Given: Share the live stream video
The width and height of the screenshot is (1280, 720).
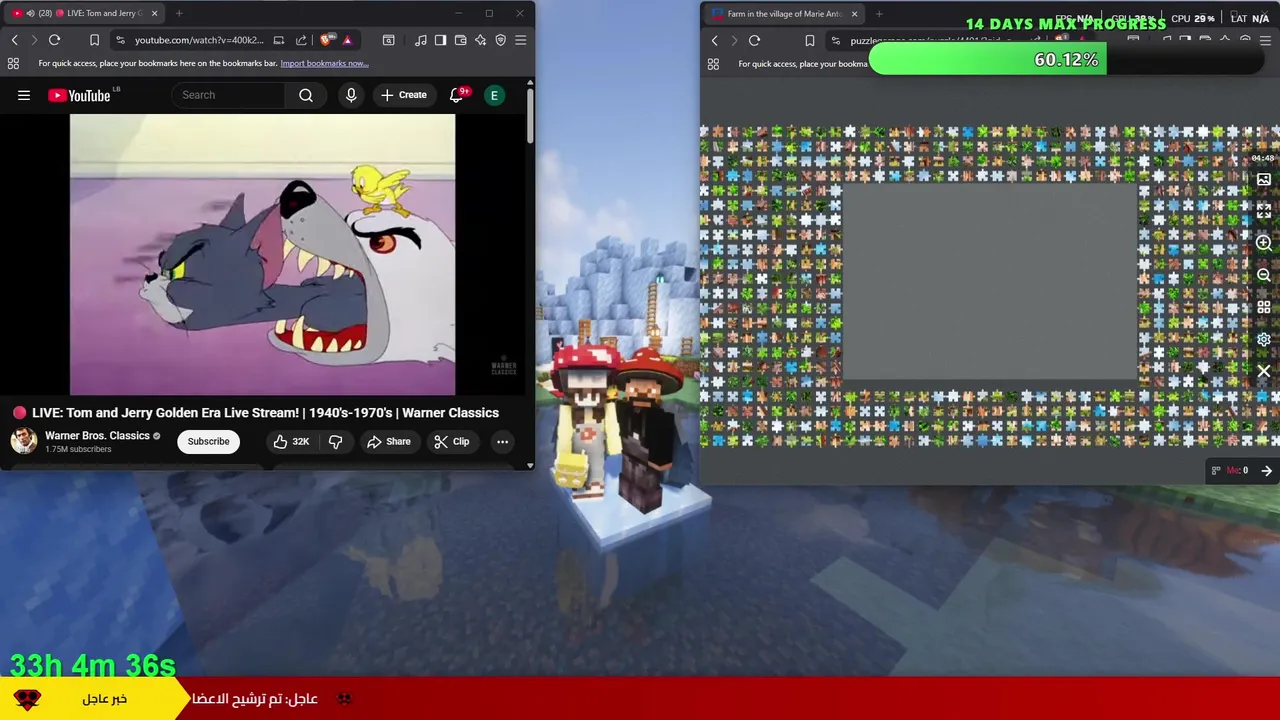Looking at the screenshot, I should pos(389,441).
